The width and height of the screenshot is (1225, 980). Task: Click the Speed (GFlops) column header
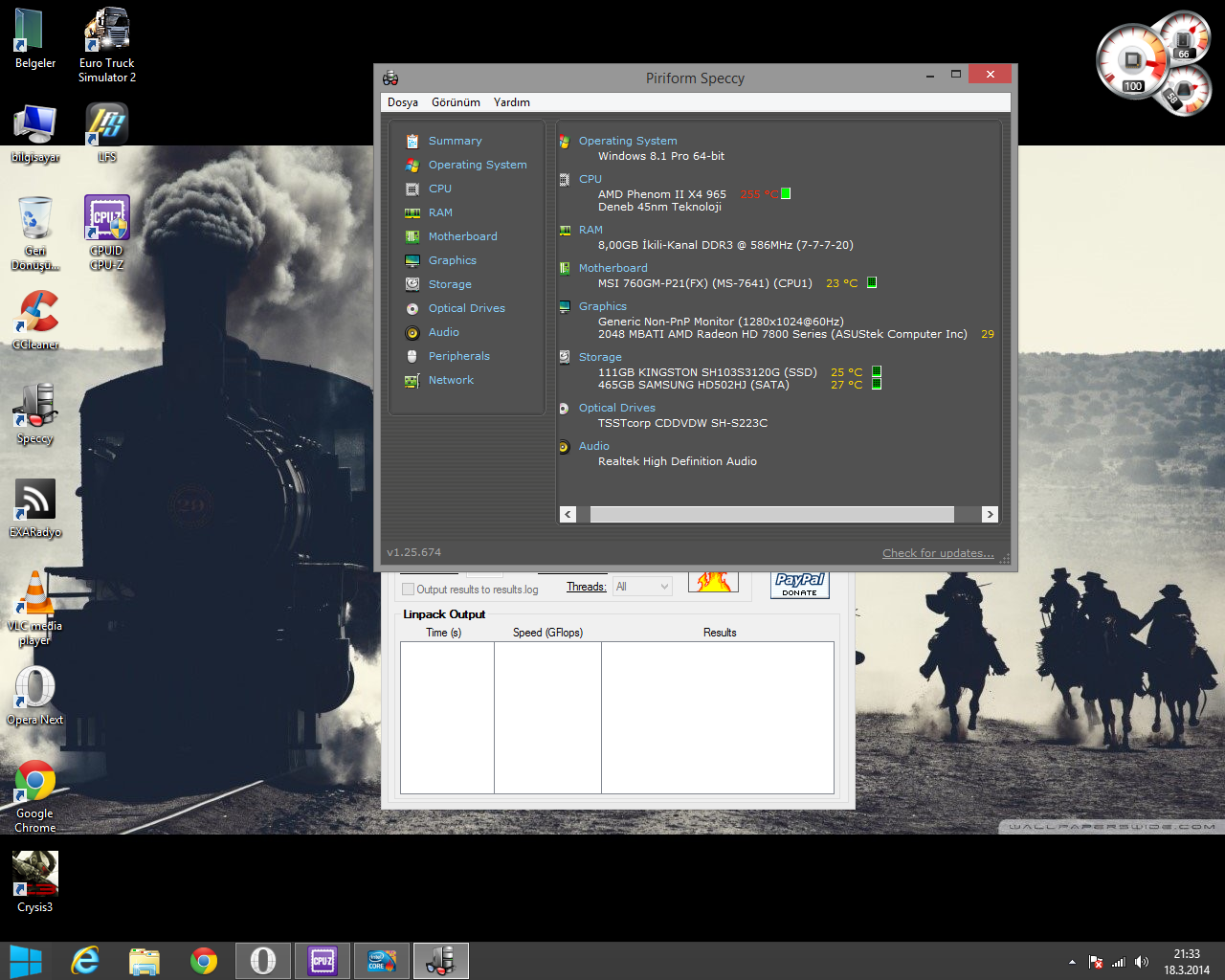547,633
